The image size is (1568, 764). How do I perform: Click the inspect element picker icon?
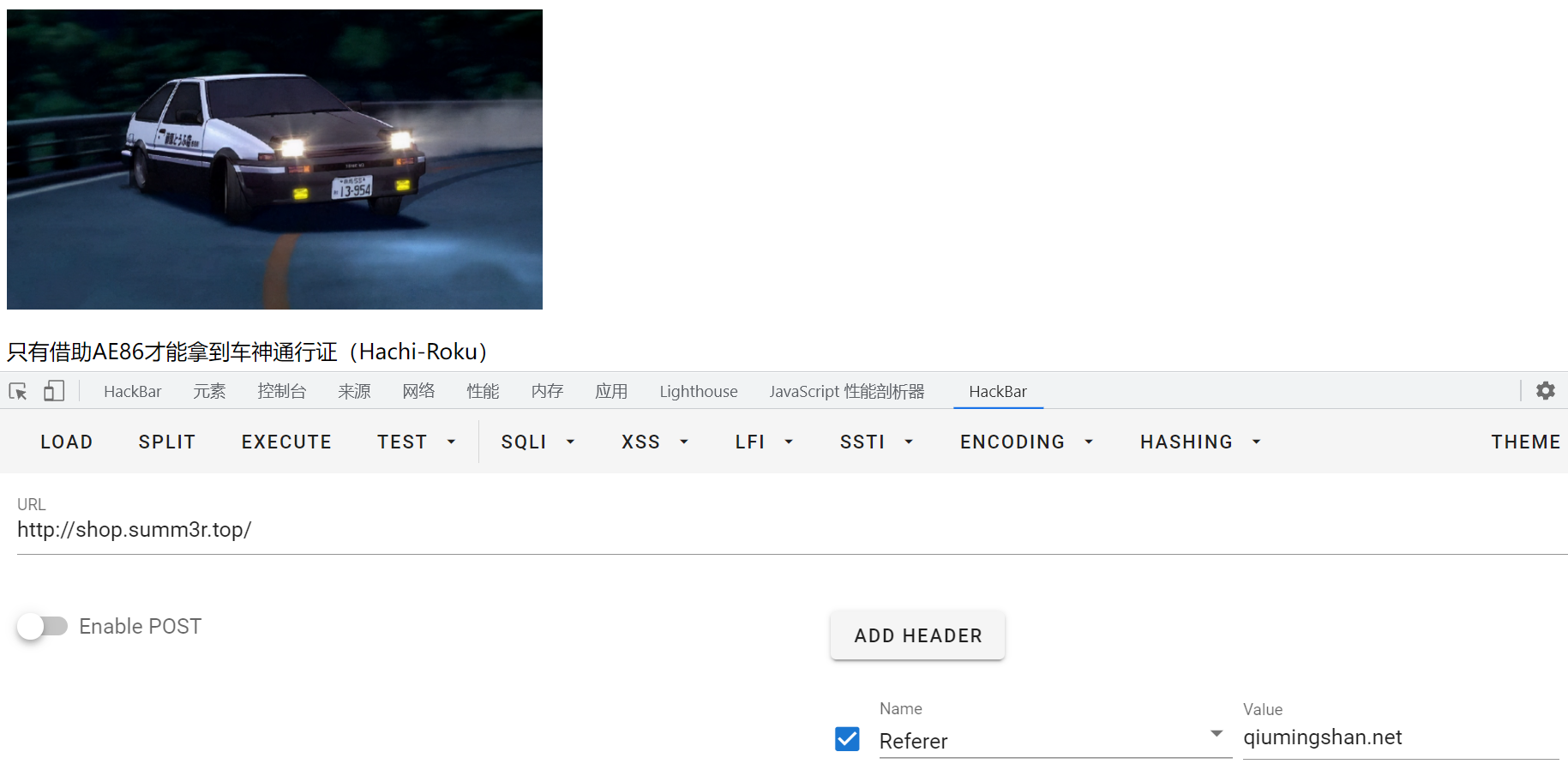click(18, 392)
